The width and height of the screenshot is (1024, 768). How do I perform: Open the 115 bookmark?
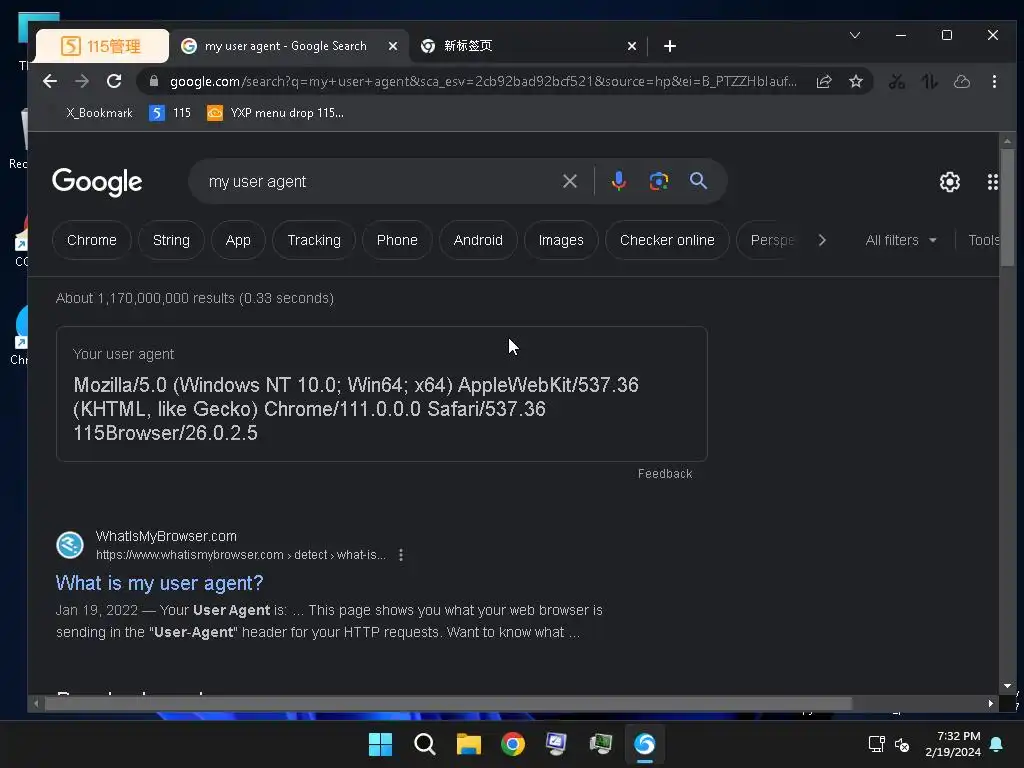pos(170,113)
